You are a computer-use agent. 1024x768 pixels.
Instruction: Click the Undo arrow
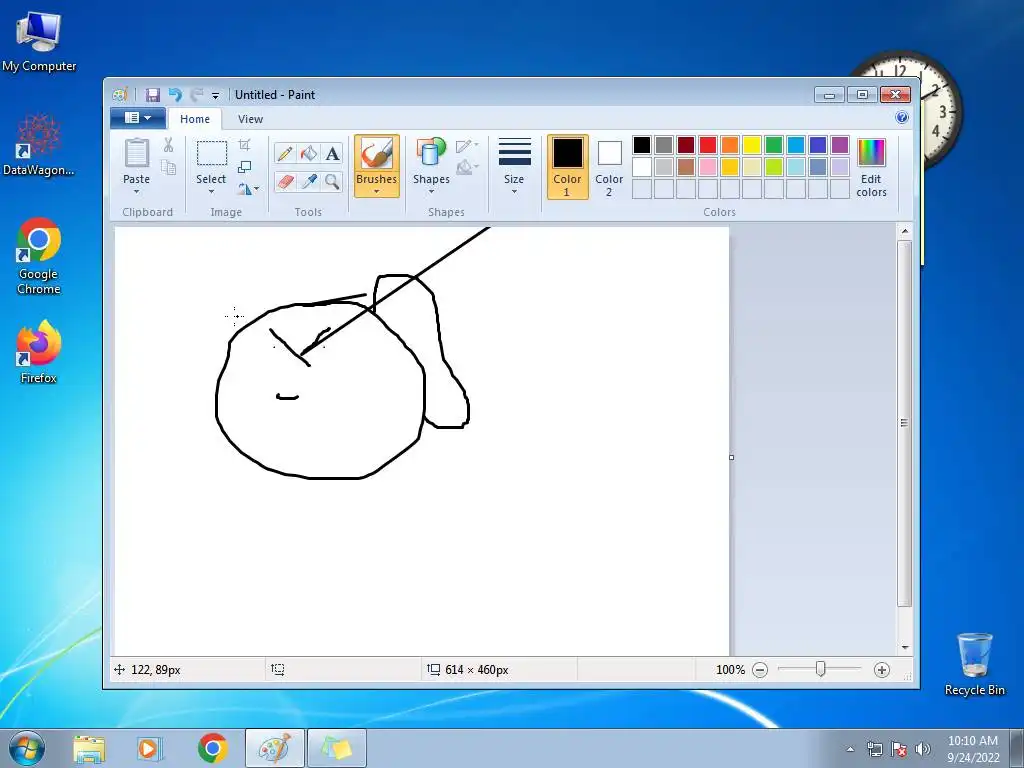(x=174, y=95)
